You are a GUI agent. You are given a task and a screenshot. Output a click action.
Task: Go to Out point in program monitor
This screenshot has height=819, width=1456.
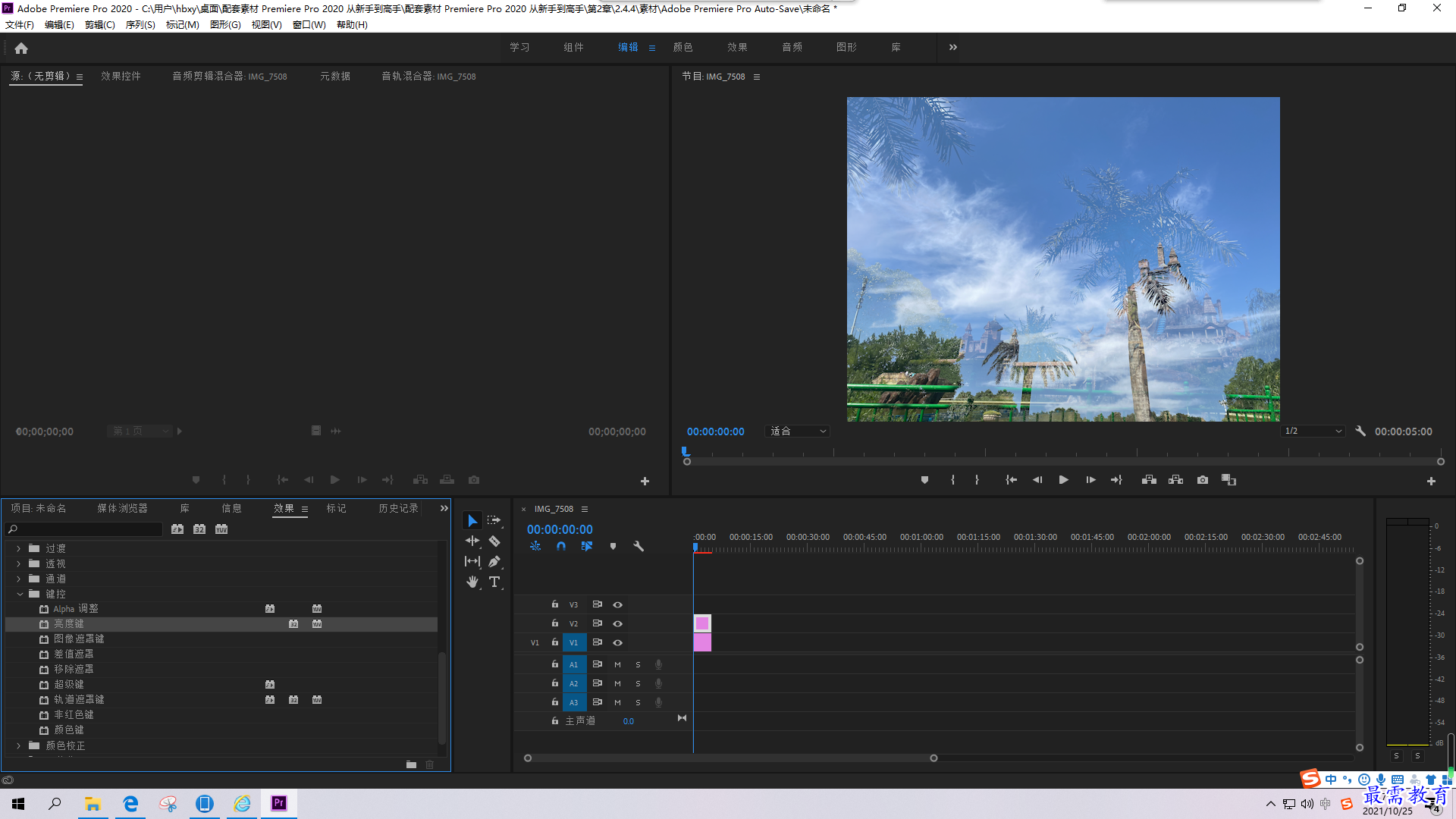coord(1116,480)
